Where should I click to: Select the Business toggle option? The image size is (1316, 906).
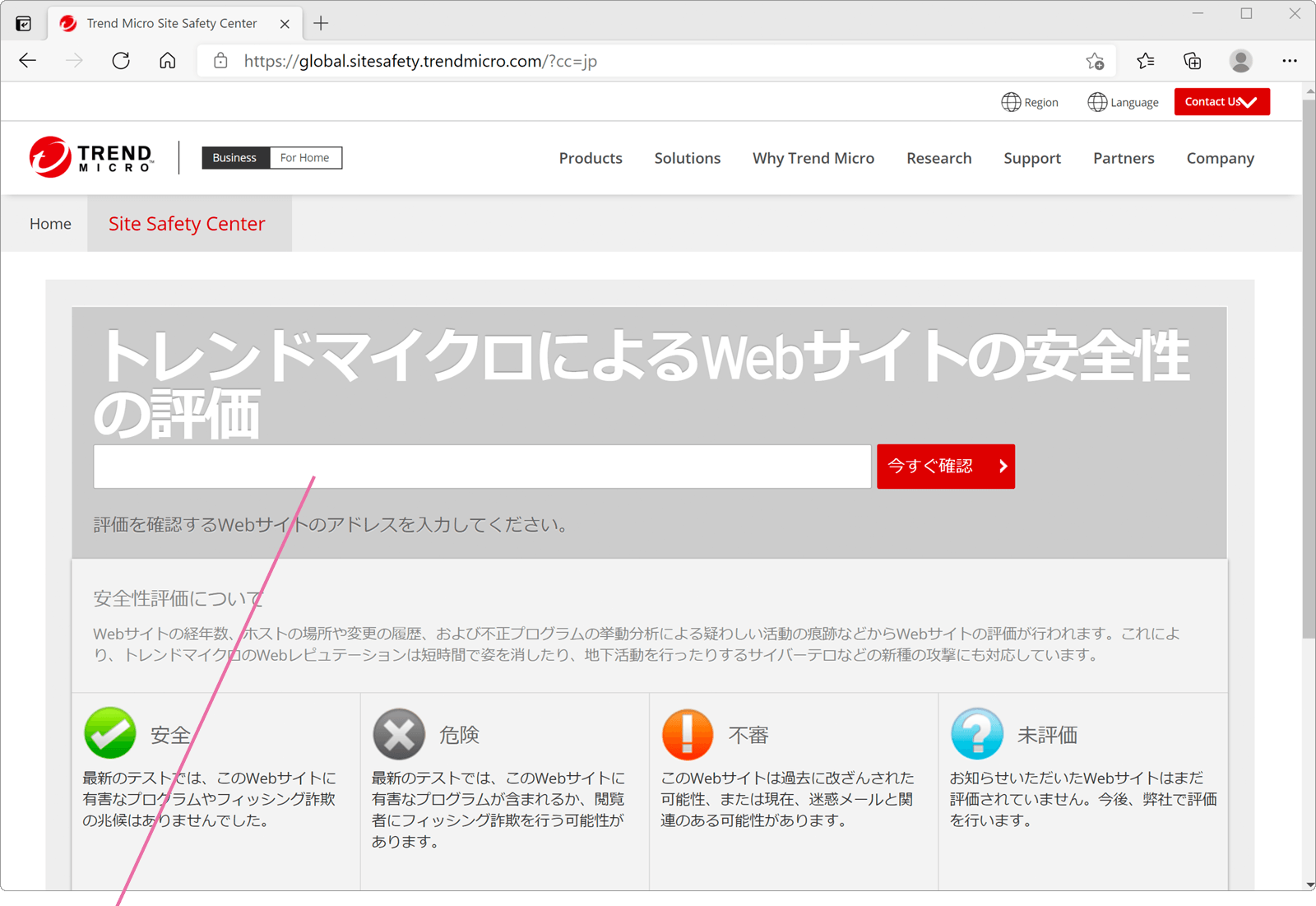click(x=235, y=158)
